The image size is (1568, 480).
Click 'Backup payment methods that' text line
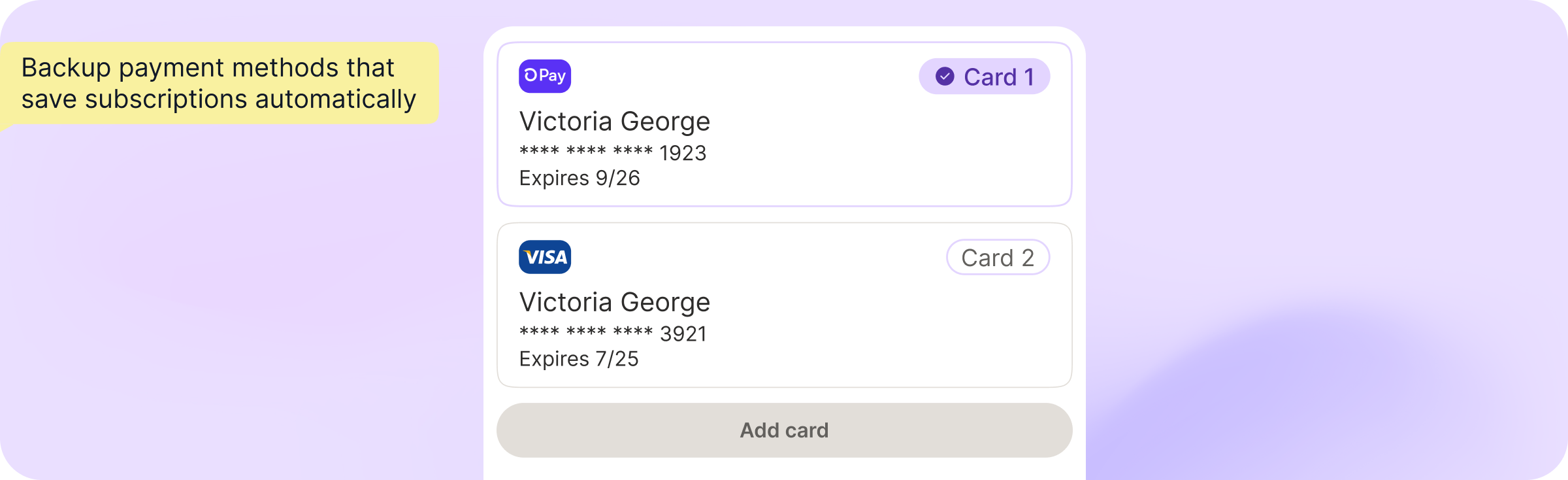(x=208, y=68)
